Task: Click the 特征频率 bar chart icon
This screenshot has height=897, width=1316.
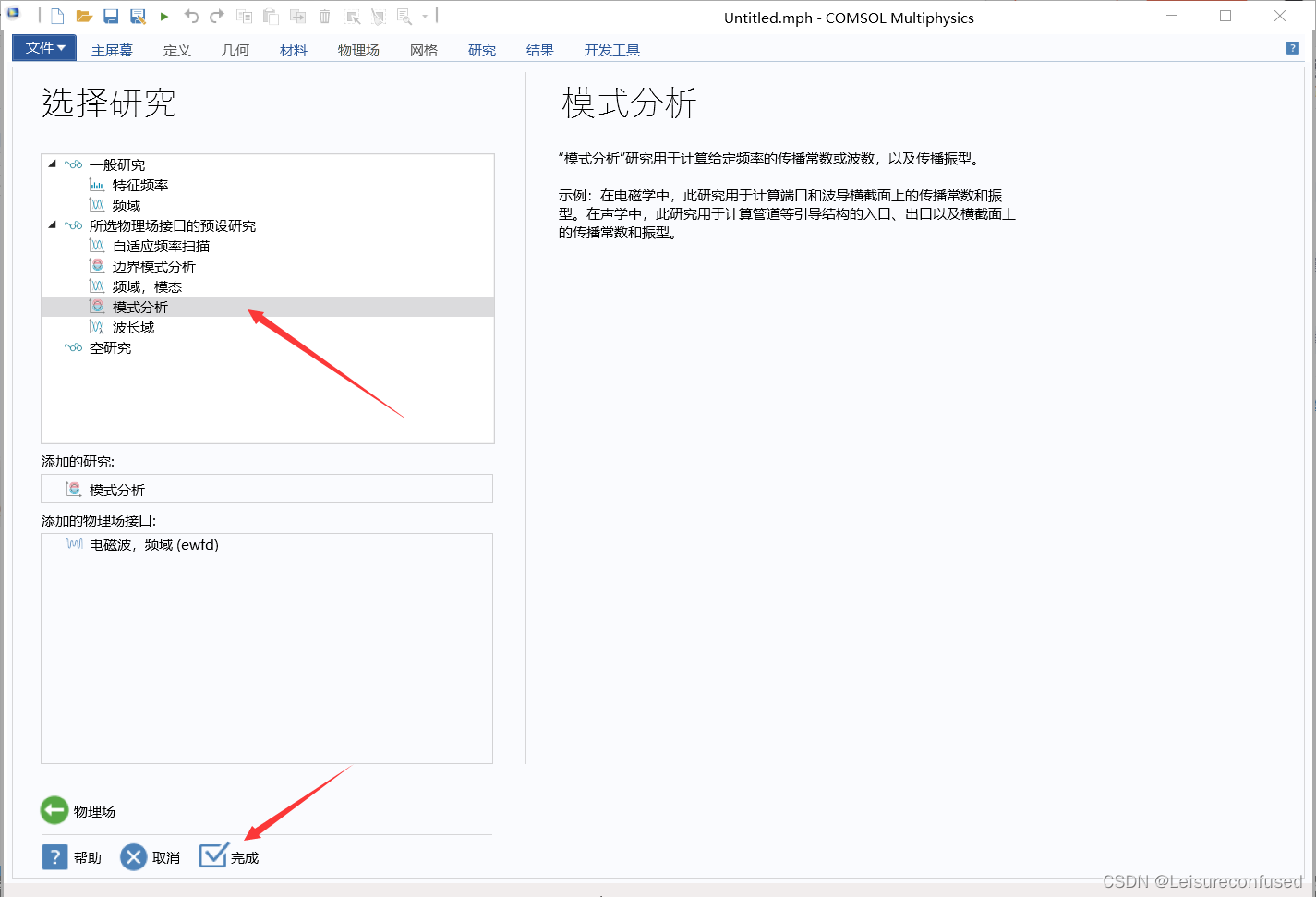Action: pos(96,185)
